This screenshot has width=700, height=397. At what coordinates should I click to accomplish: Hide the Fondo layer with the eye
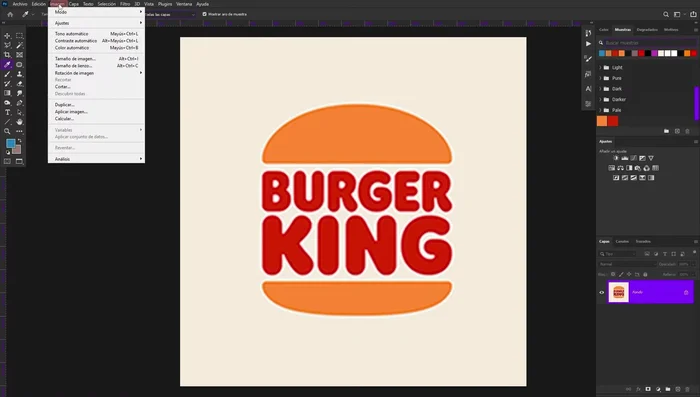click(602, 293)
